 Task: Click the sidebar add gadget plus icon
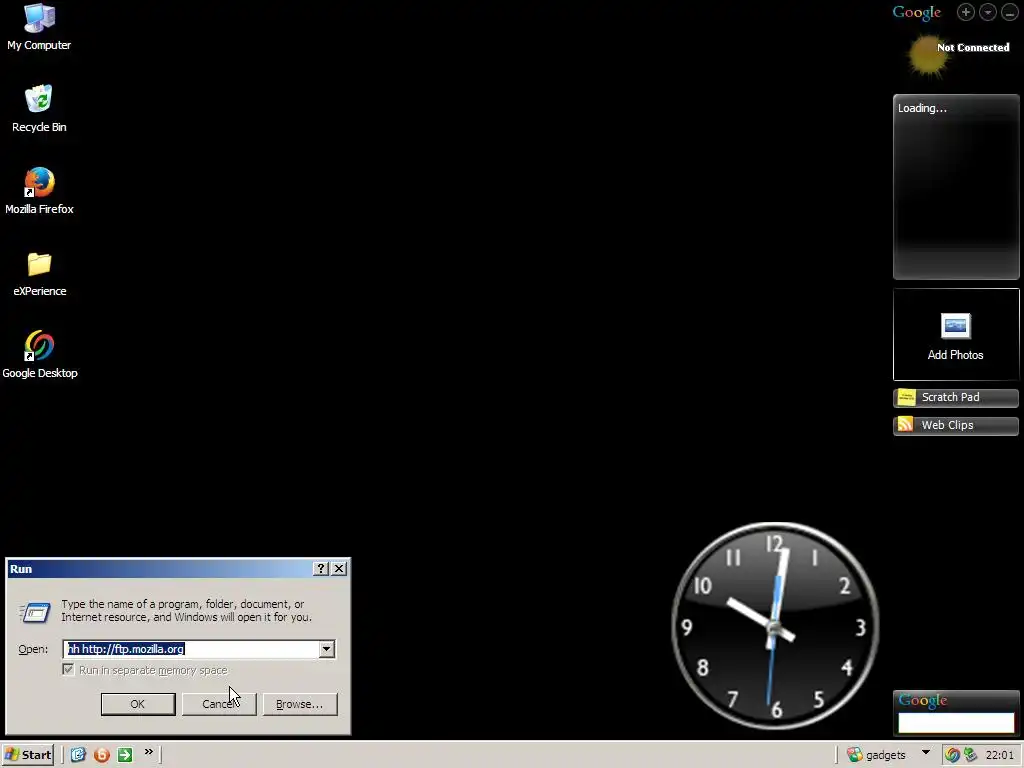[x=965, y=12]
